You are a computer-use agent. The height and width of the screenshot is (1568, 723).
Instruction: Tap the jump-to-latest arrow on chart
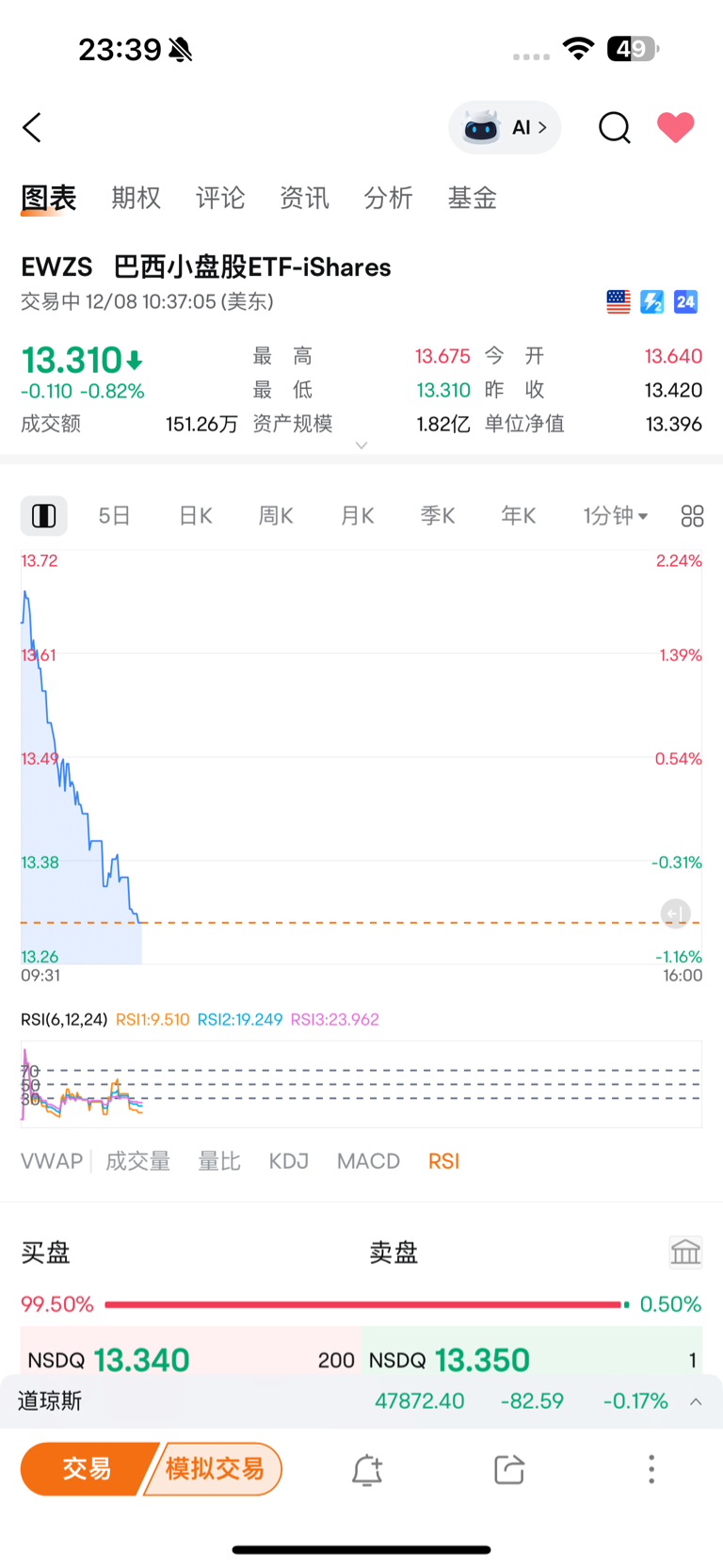[675, 913]
